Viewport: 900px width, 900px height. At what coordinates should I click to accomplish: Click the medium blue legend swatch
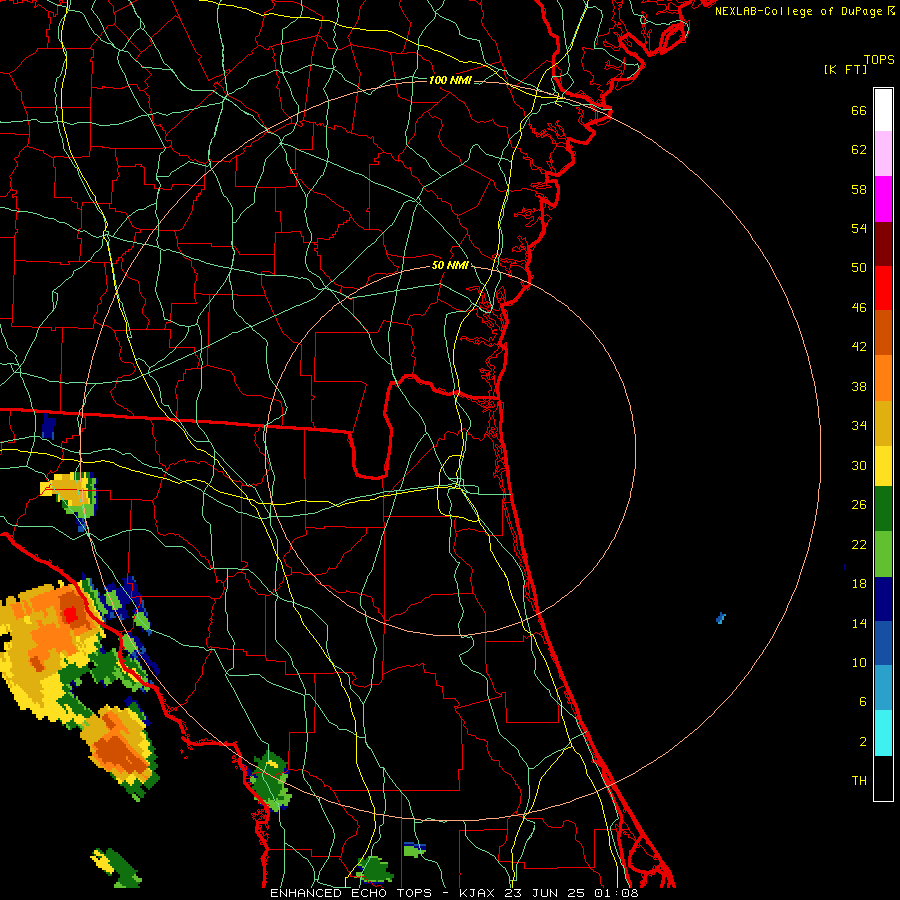pyautogui.click(x=883, y=643)
